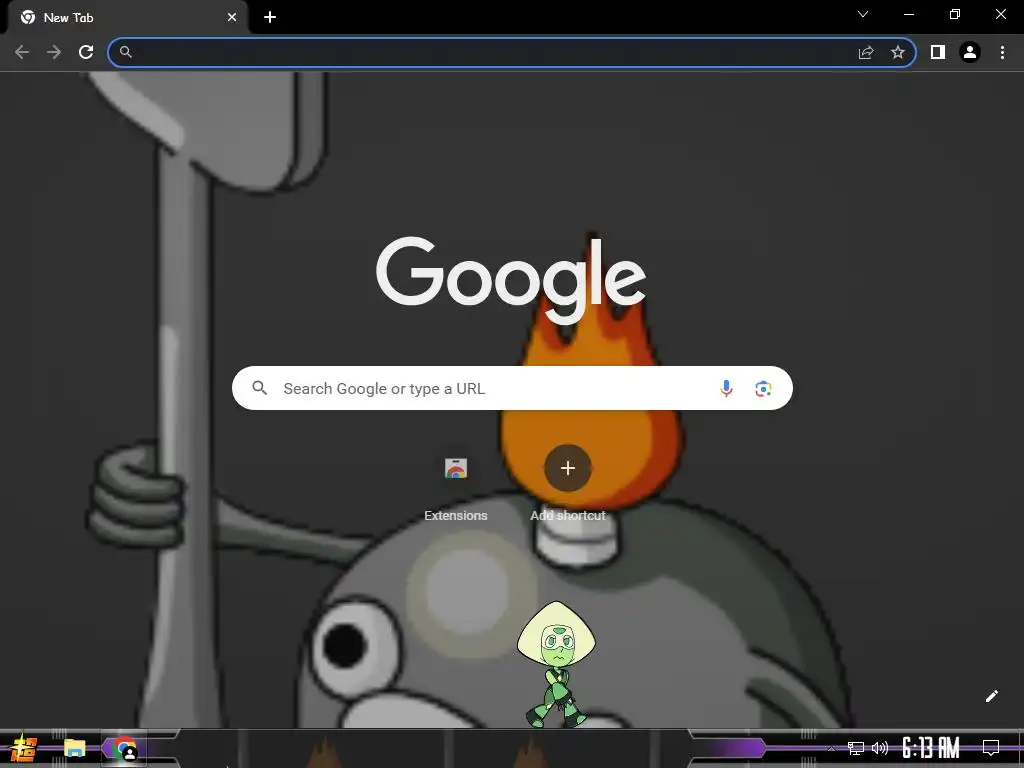The width and height of the screenshot is (1024, 768).
Task: Go back with the browser back arrow
Action: tap(22, 52)
